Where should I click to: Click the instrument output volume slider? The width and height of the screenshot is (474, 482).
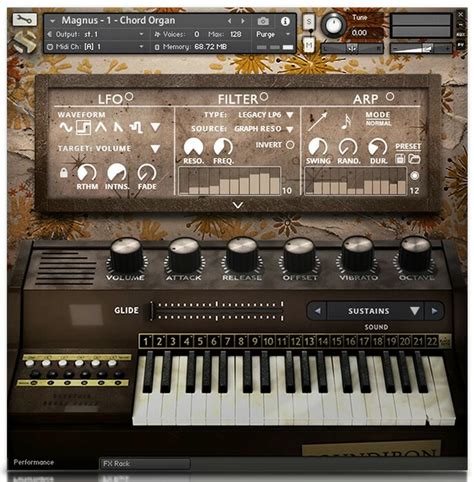(x=421, y=48)
